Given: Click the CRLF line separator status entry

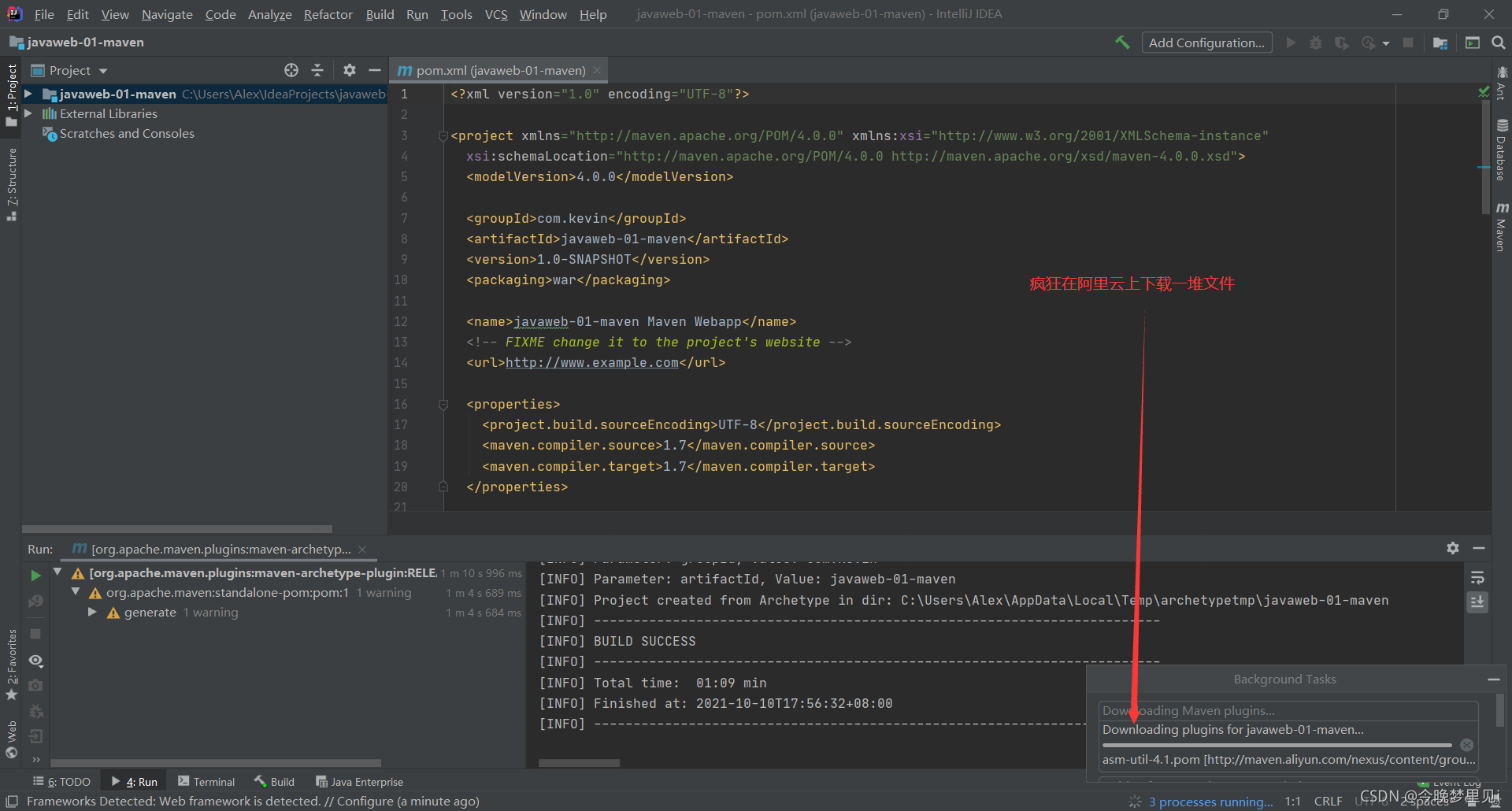Looking at the screenshot, I should (1328, 802).
